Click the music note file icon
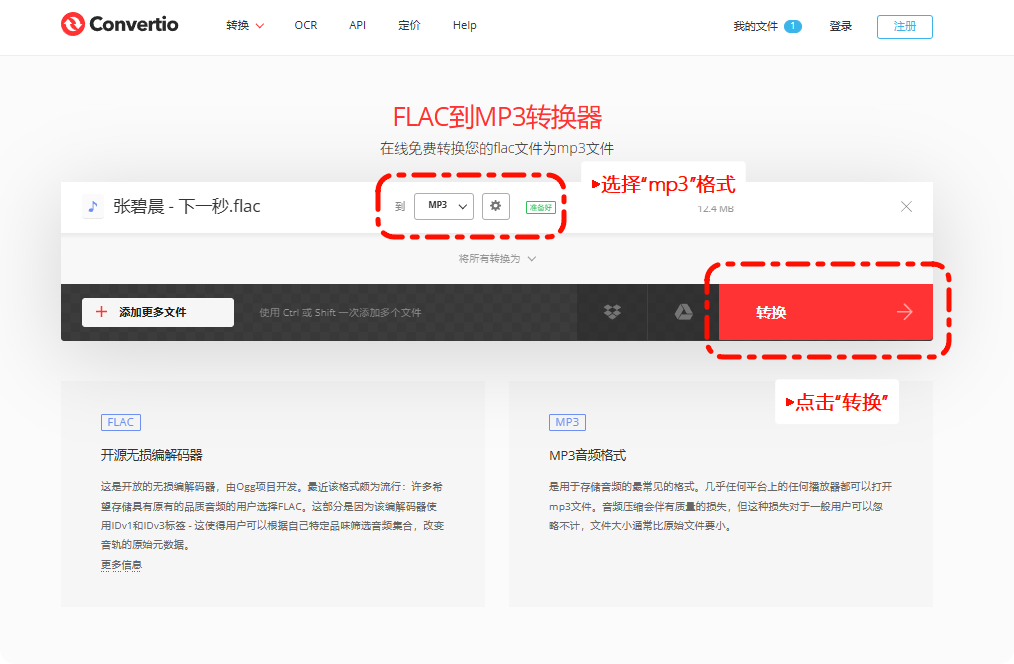The height and width of the screenshot is (664, 1014). click(x=93, y=207)
